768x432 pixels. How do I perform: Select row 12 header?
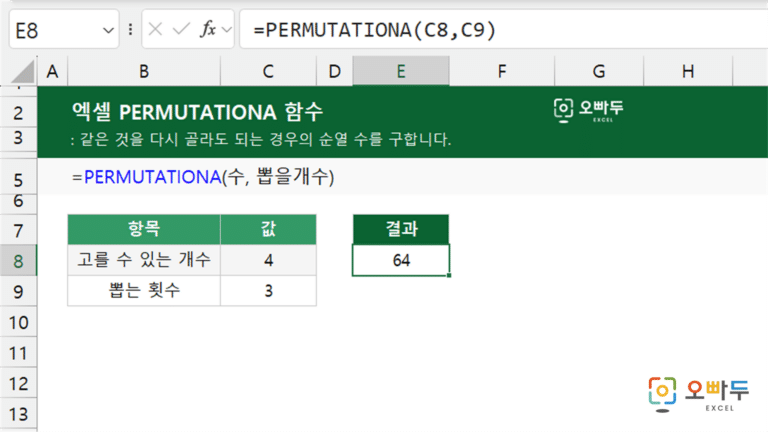(18, 384)
